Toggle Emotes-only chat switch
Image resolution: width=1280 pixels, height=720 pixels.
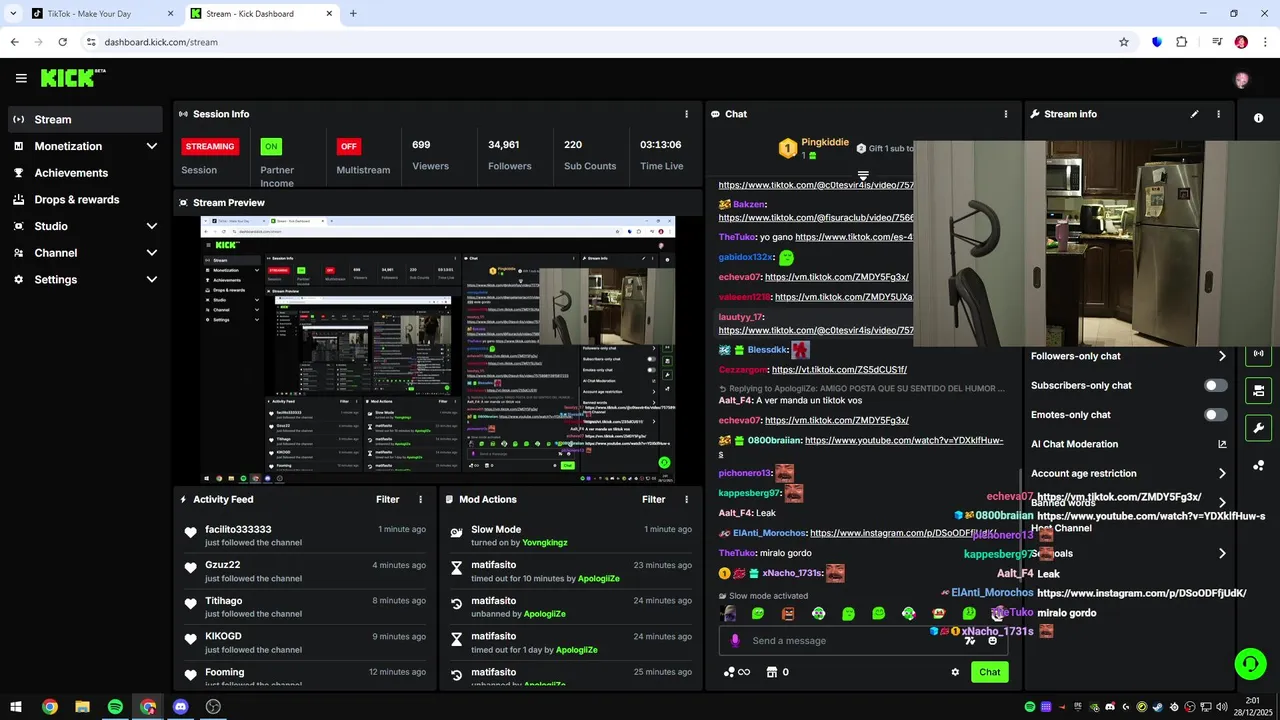click(x=1216, y=415)
